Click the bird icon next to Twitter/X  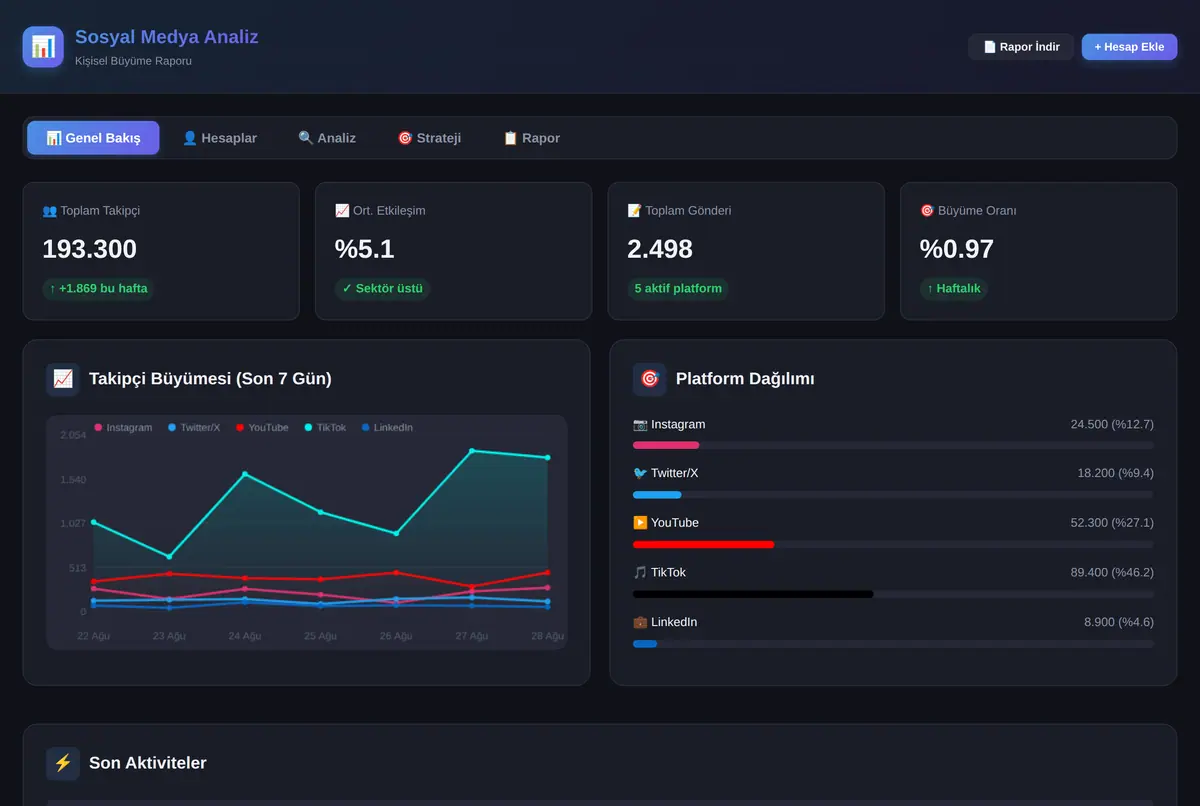(640, 473)
